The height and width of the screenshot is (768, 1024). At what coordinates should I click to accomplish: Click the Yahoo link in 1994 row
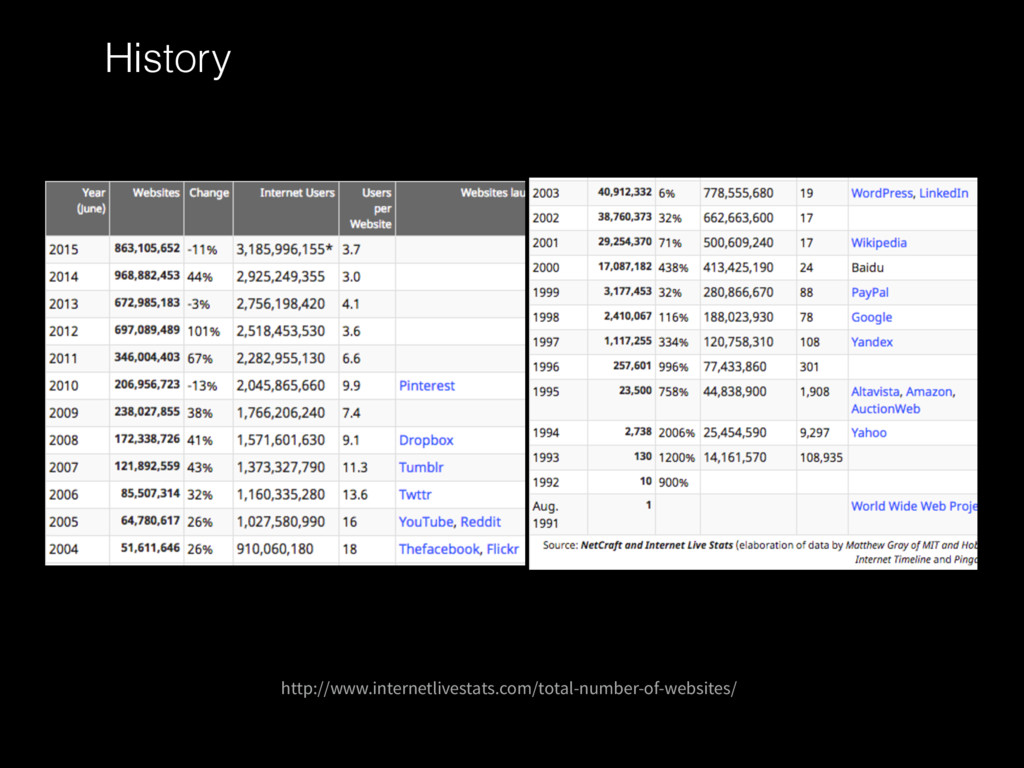869,432
